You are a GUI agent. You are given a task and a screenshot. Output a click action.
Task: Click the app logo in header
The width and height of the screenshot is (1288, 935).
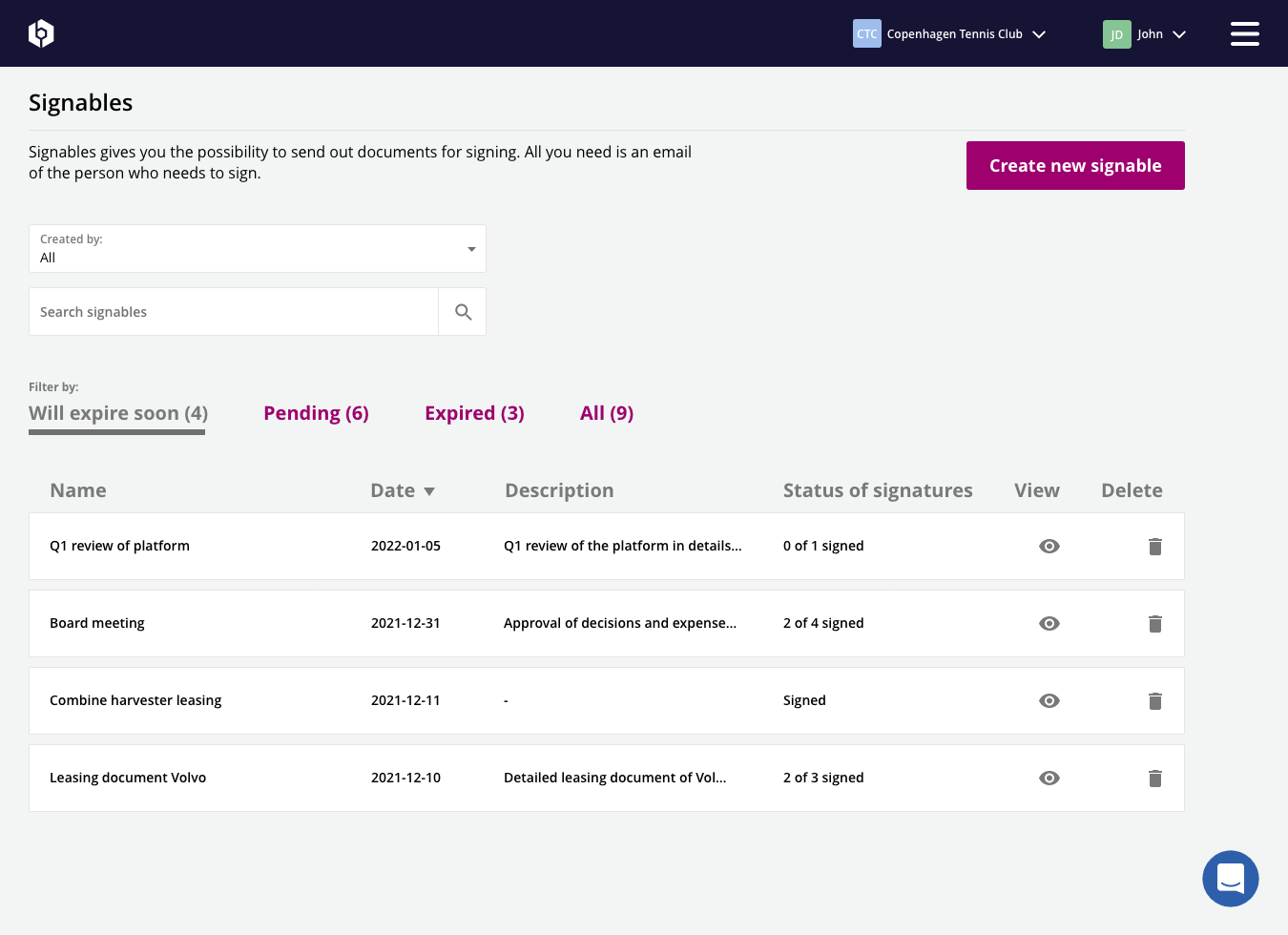[41, 33]
